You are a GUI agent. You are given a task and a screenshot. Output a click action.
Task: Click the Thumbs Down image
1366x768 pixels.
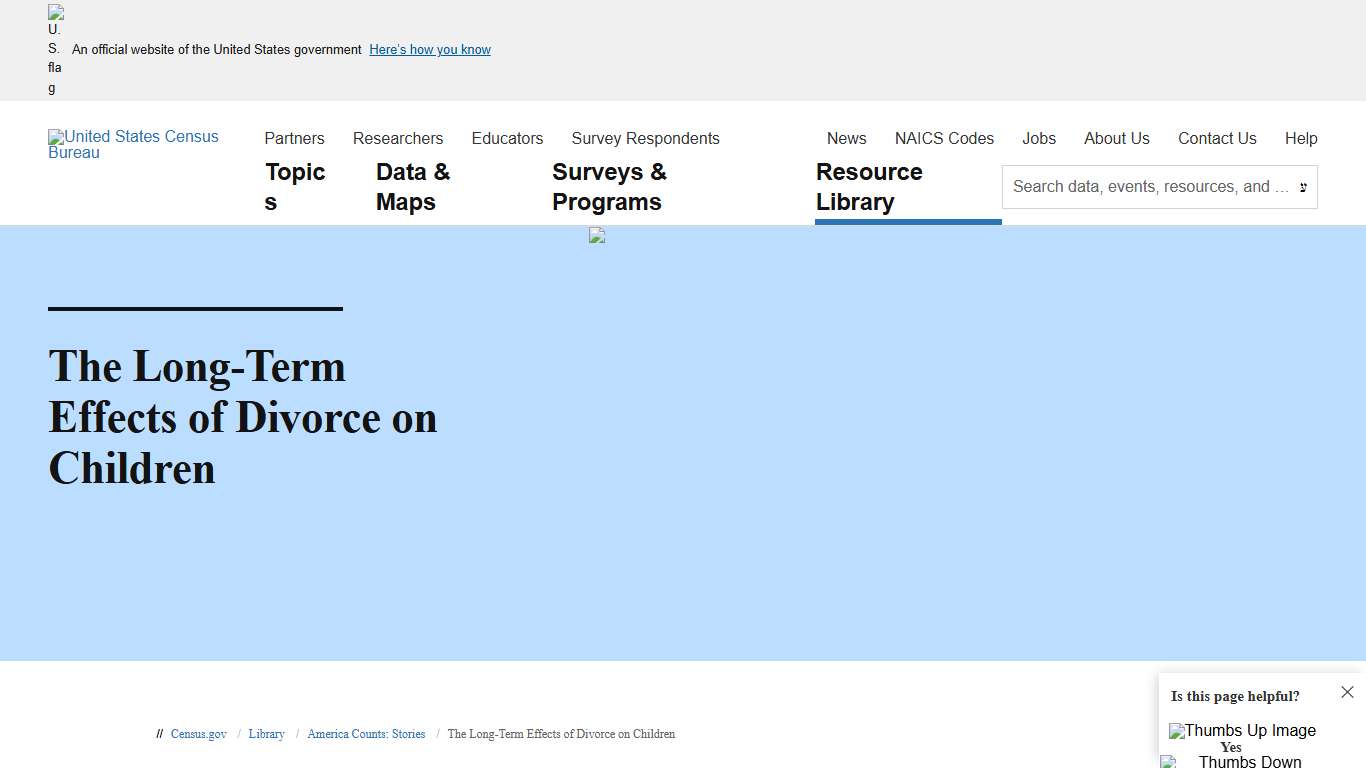click(x=1232, y=761)
